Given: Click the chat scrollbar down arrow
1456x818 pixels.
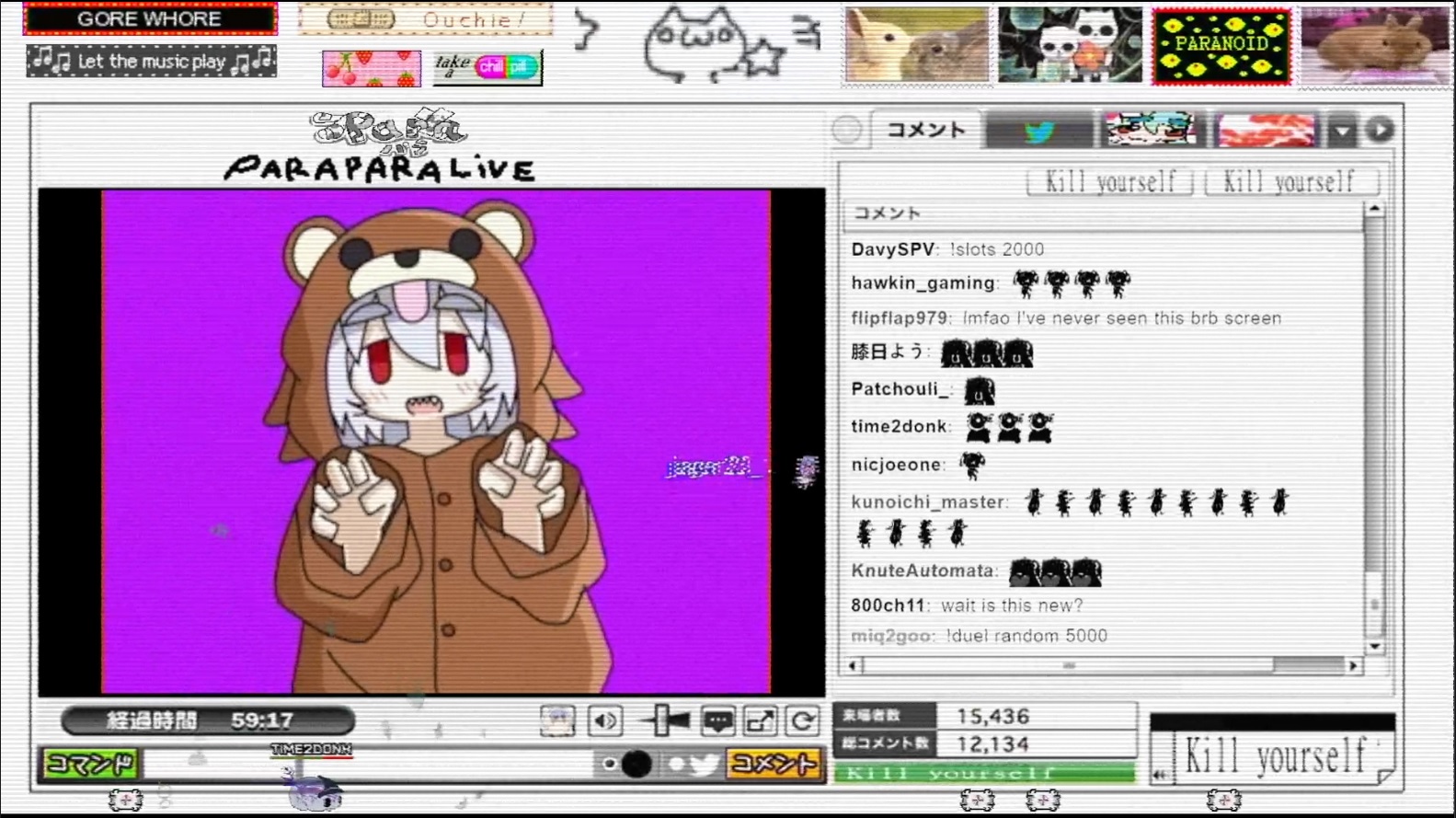Looking at the screenshot, I should coord(1374,647).
